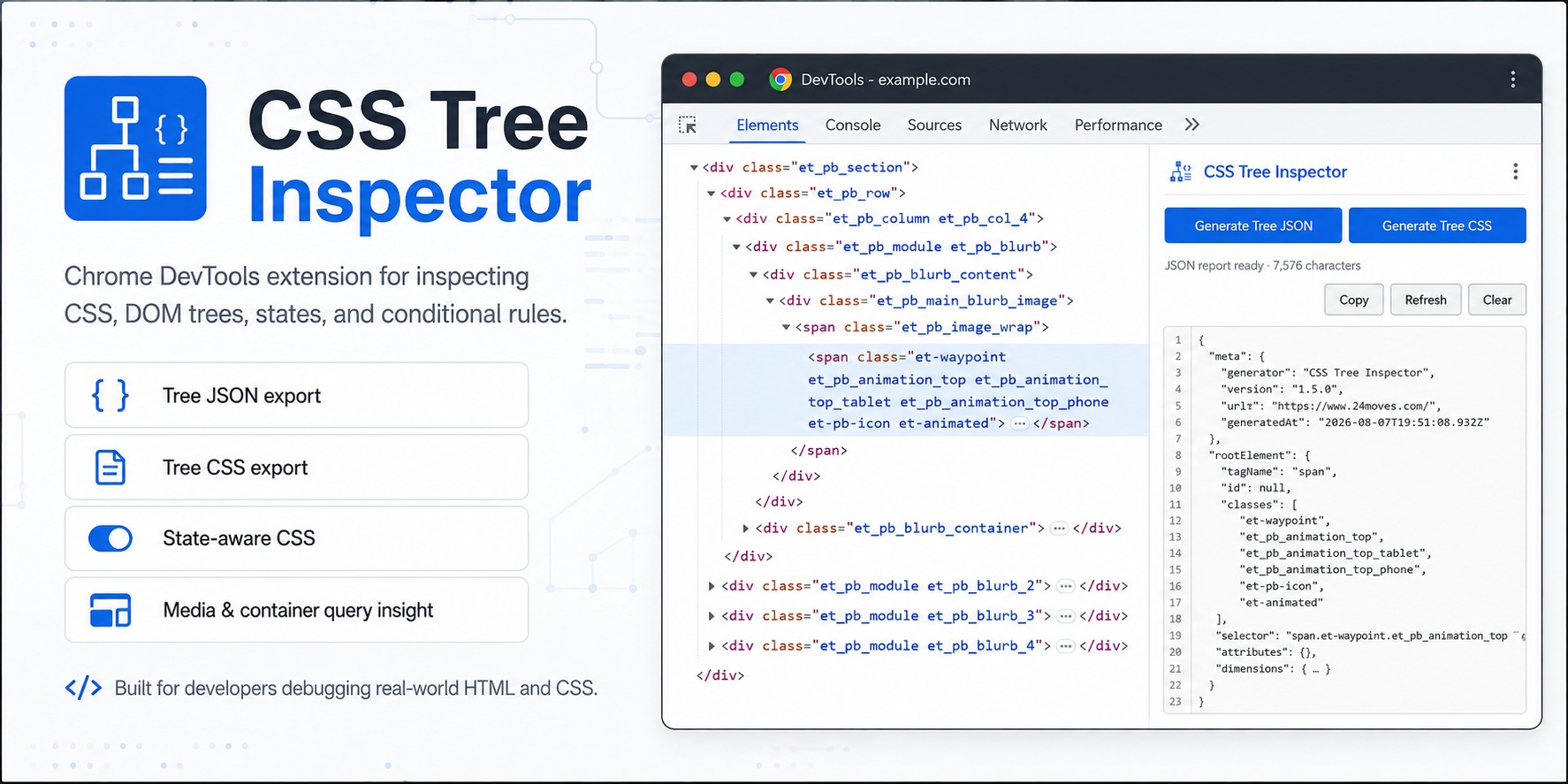Click the large blue CSS Tree Inspector logo
Viewport: 1568px width, 784px height.
pos(135,148)
